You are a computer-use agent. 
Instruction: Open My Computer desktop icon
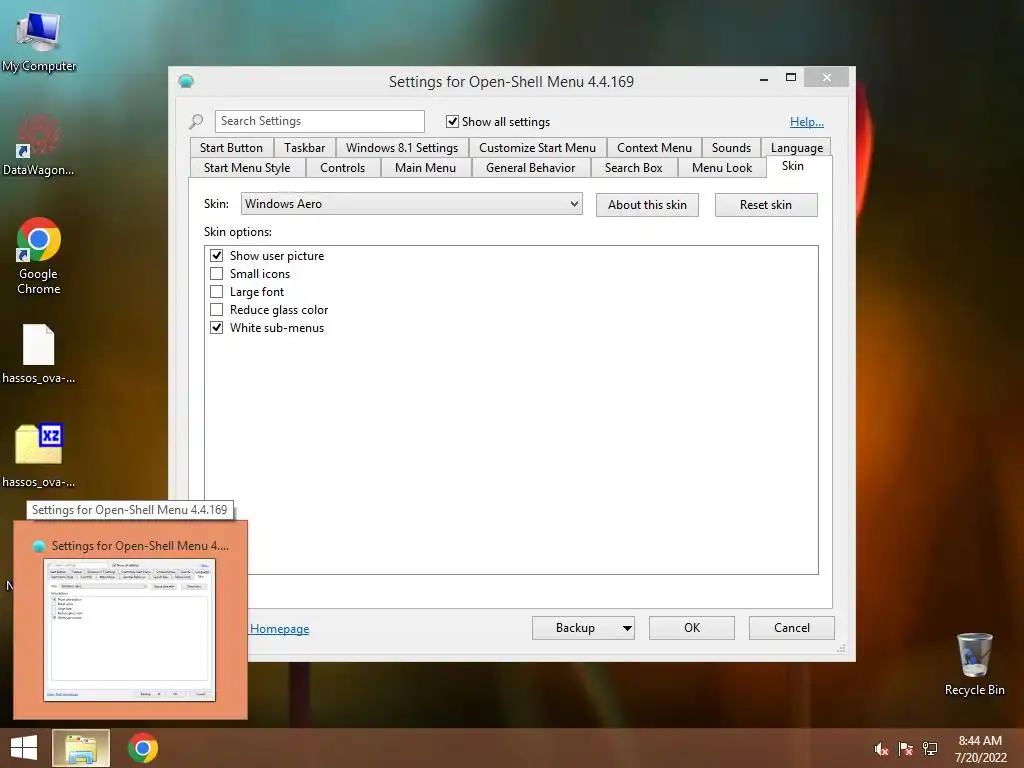point(39,41)
